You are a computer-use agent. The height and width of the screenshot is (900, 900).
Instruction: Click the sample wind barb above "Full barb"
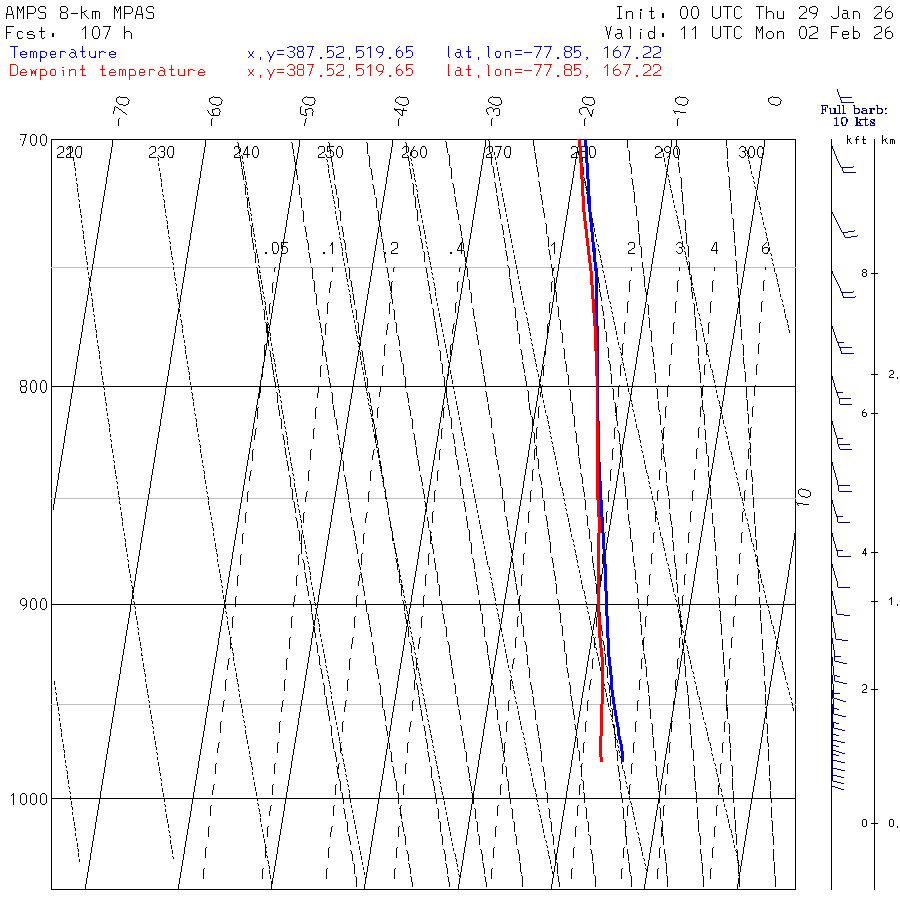click(x=845, y=96)
